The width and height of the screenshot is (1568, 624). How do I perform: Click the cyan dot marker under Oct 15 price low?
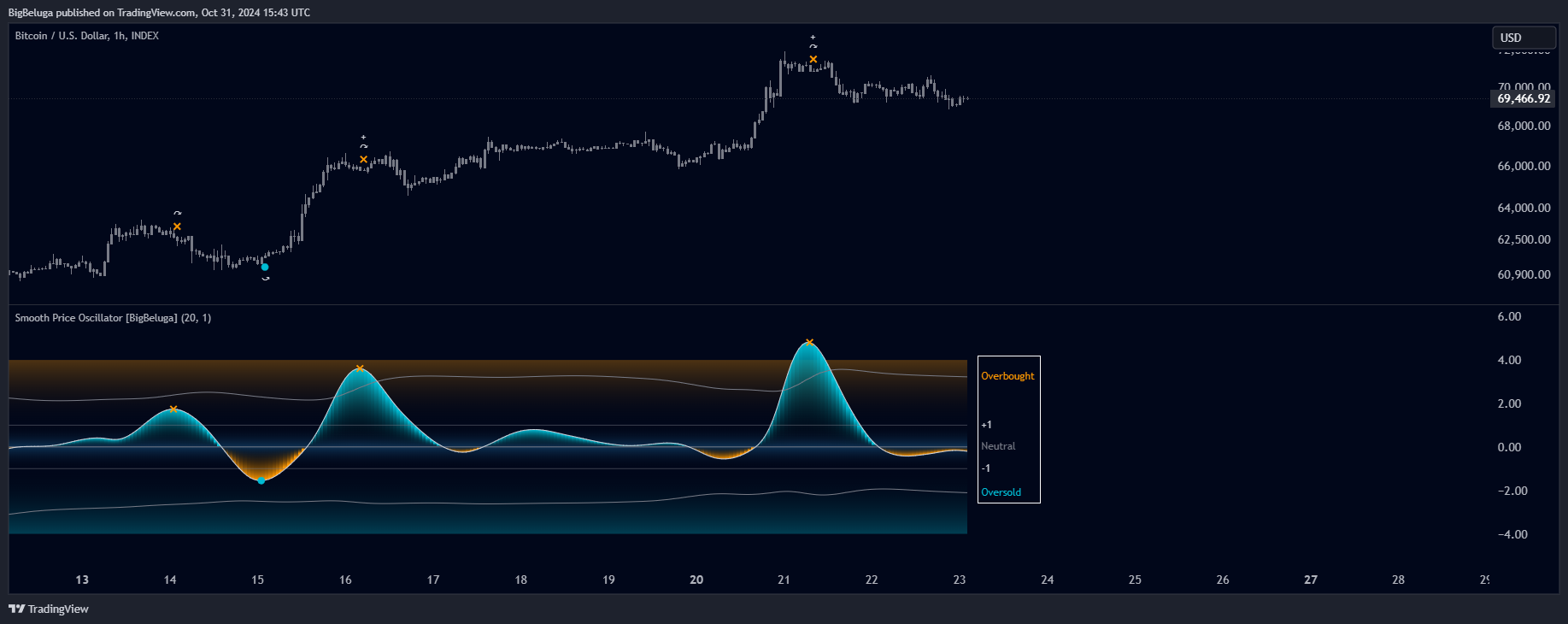click(265, 267)
